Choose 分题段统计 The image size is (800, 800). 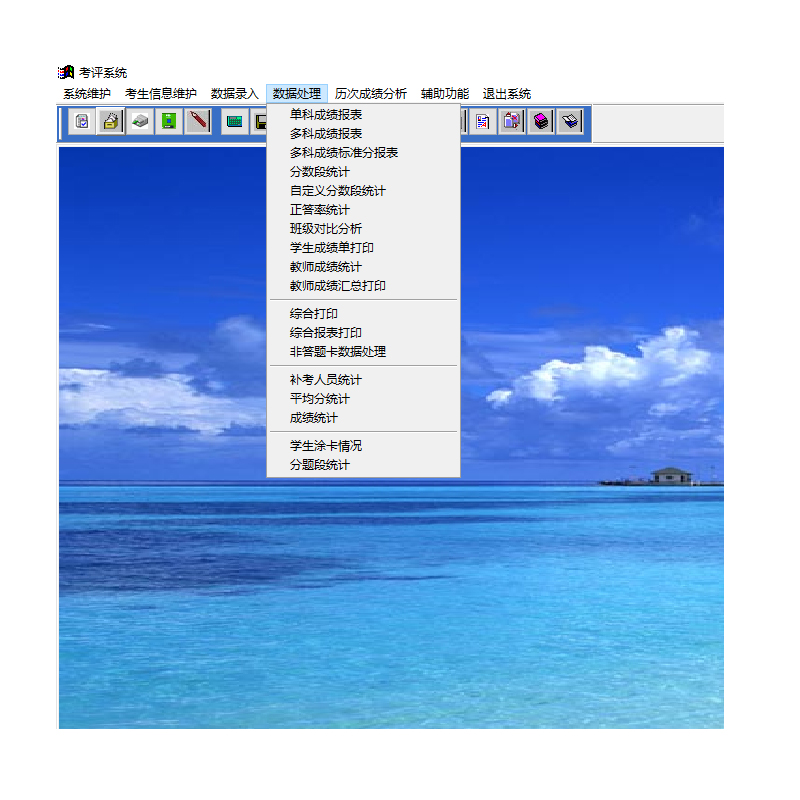(x=363, y=465)
